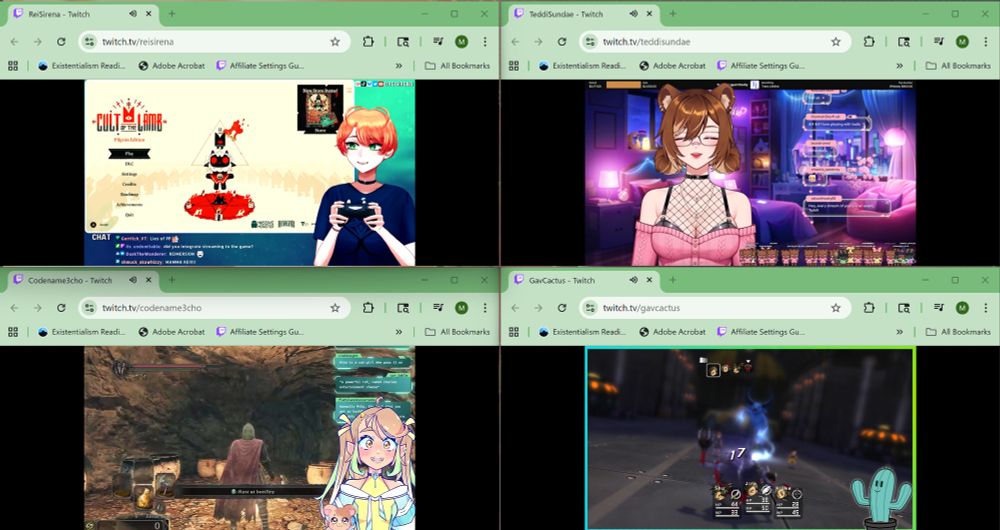Reload the page in the GavCactus window
This screenshot has height=530, width=1000.
coord(562,307)
